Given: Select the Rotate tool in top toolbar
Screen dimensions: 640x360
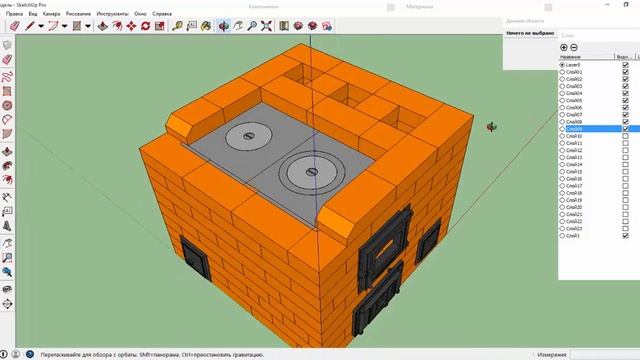Looking at the screenshot, I should click(146, 26).
